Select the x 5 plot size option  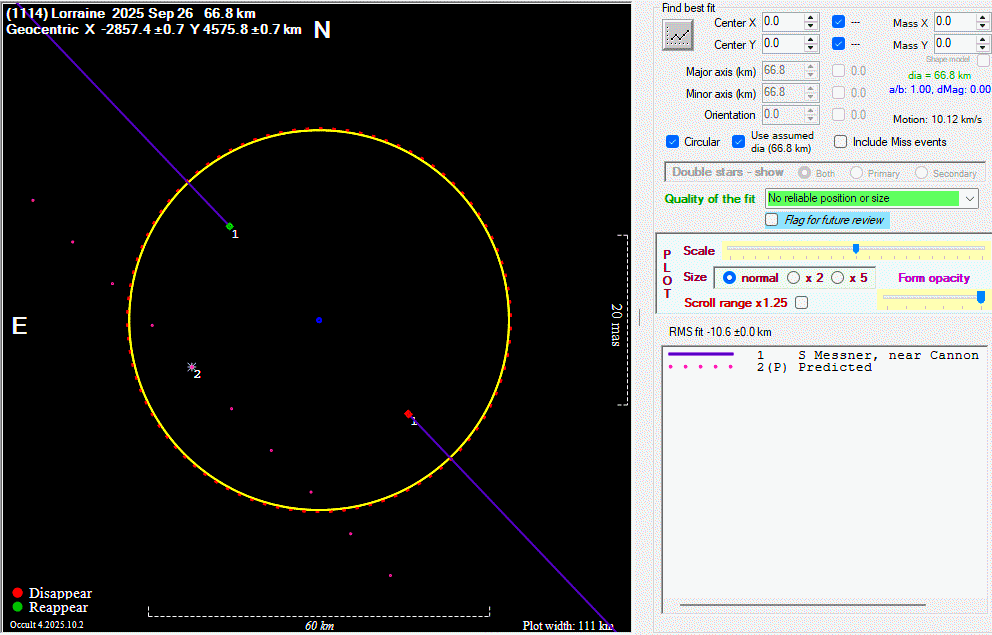point(838,278)
